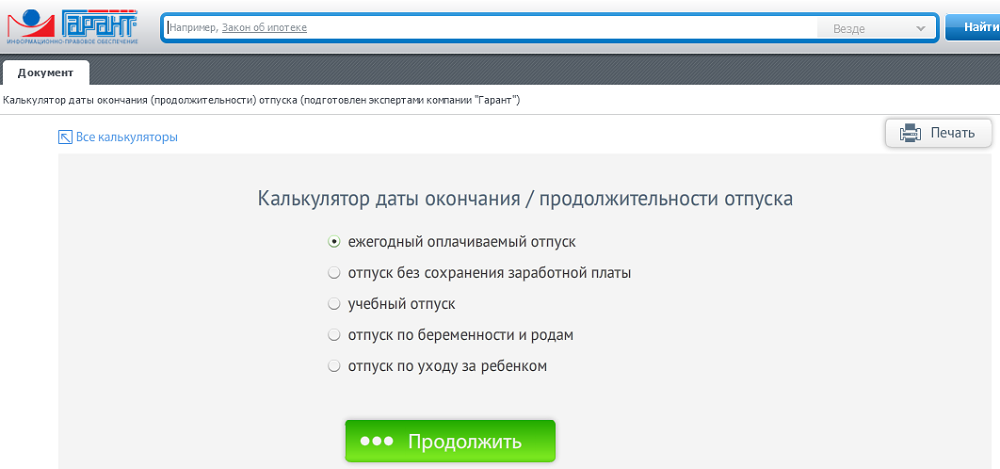Choose отпуск без сохранения заработной платы

pos(335,273)
